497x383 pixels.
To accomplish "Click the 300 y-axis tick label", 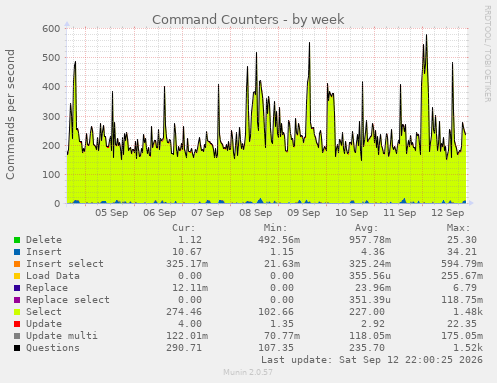I will (51, 116).
